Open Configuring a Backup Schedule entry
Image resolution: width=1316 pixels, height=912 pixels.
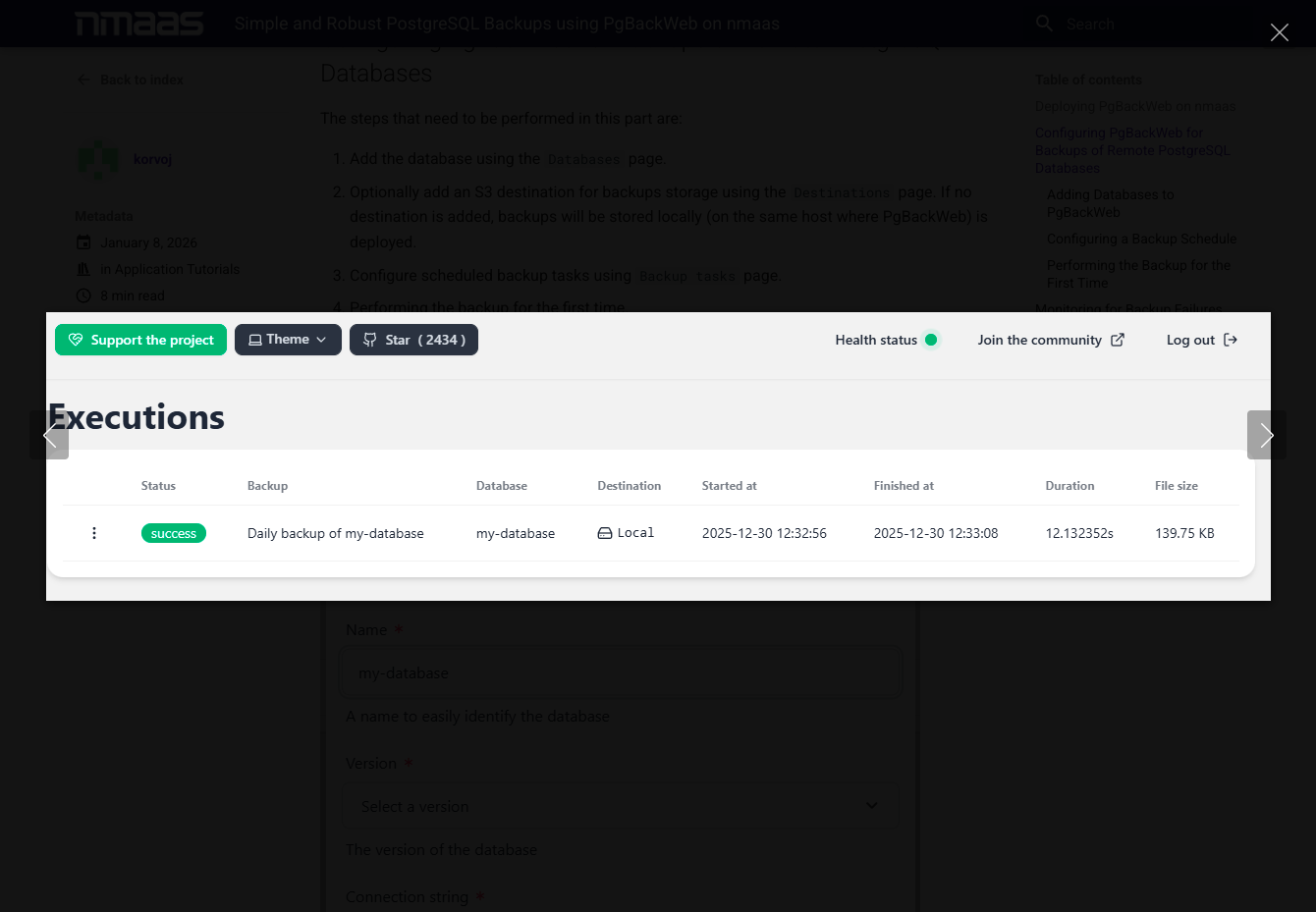click(x=1141, y=239)
